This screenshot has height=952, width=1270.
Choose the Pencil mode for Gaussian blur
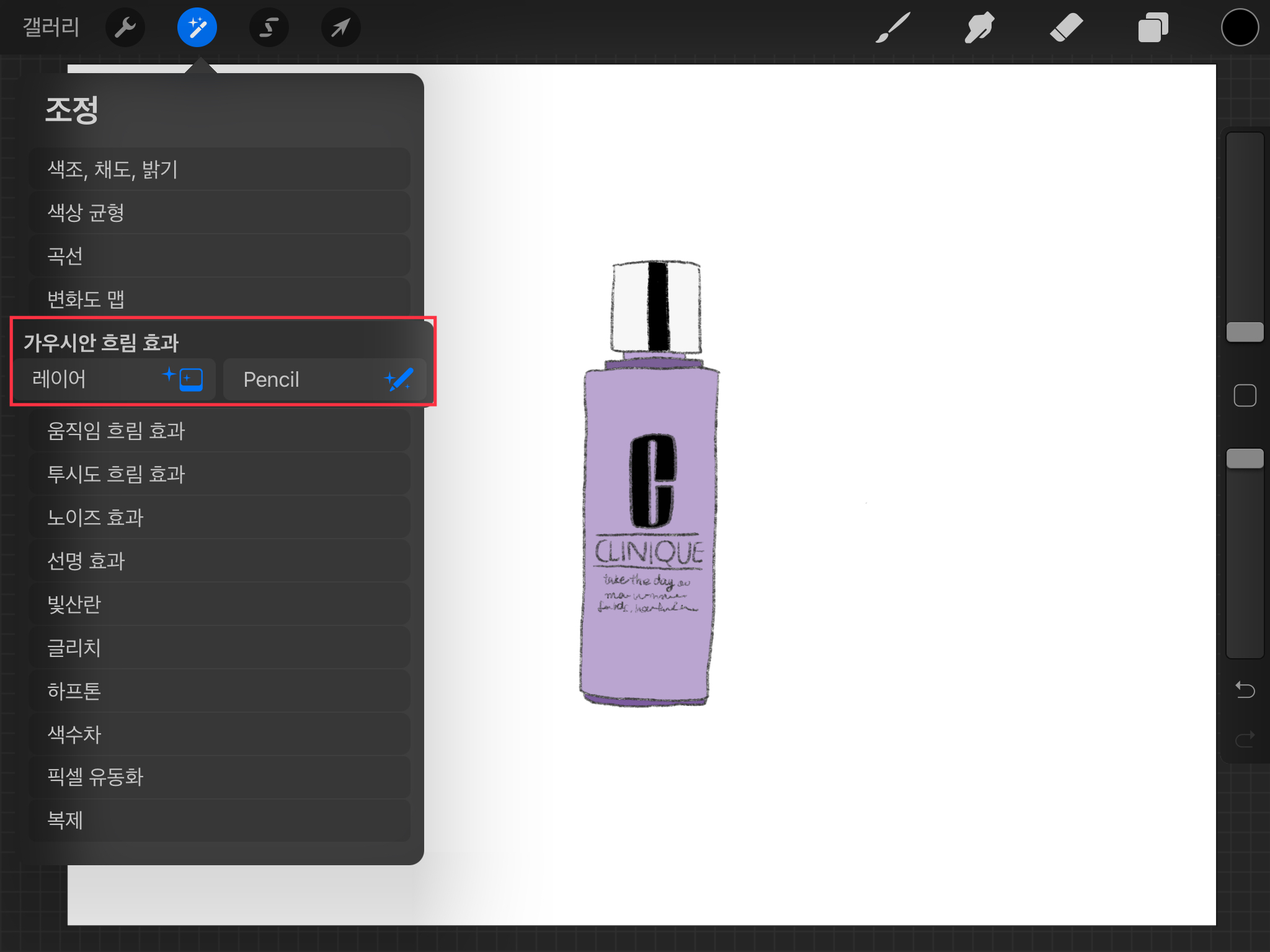pos(325,379)
